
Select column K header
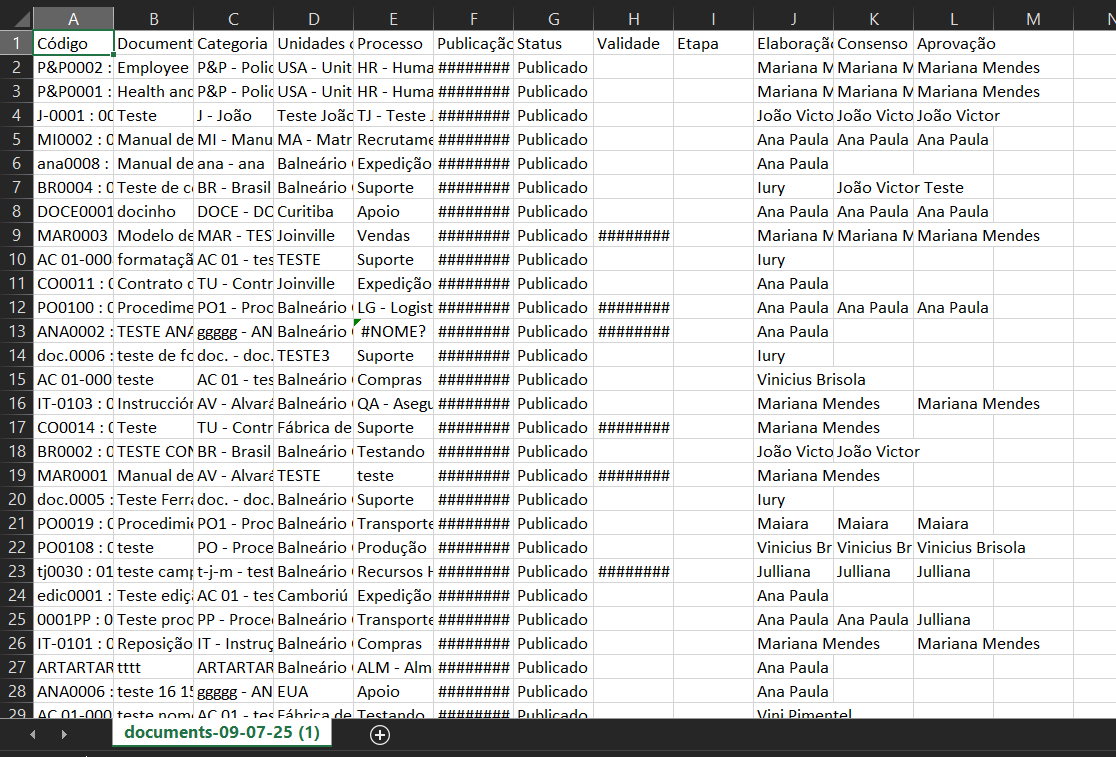873,19
